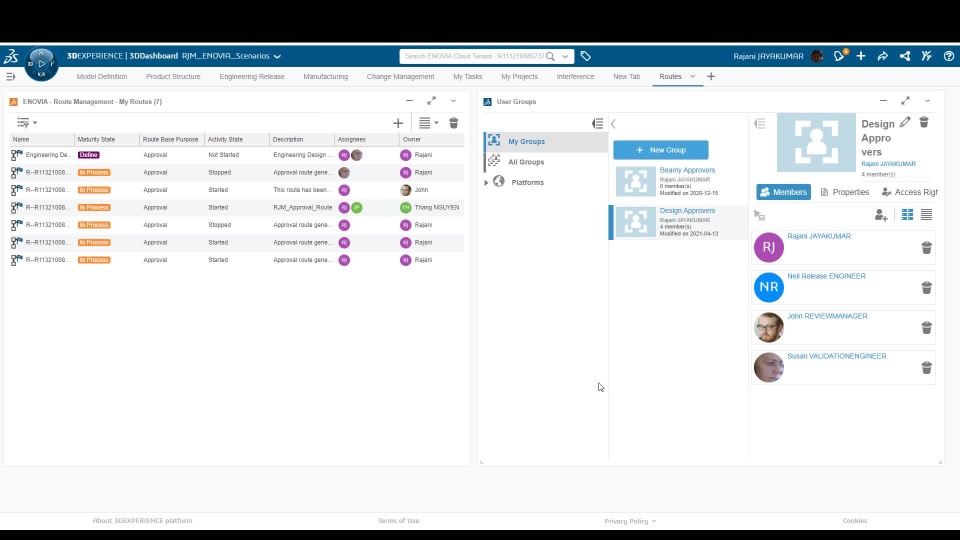The width and height of the screenshot is (960, 540).
Task: Switch to the Model Definition tab
Action: click(102, 77)
